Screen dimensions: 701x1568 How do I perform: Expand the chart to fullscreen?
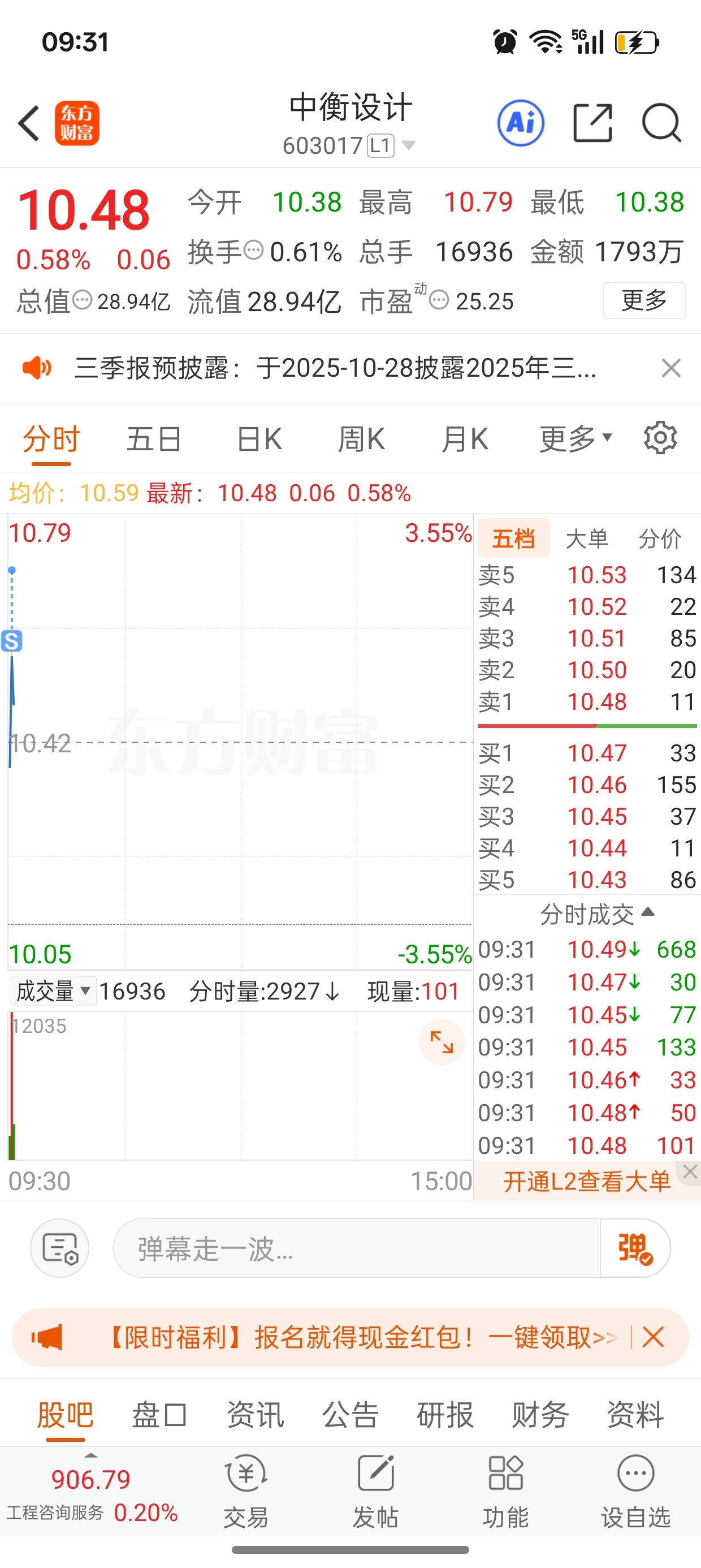tap(441, 1042)
